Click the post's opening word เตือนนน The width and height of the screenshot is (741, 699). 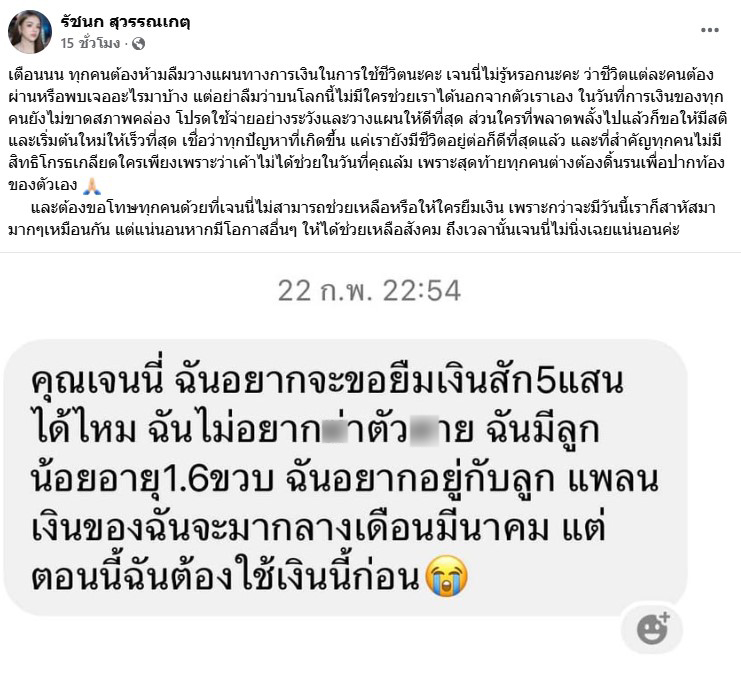[36, 75]
